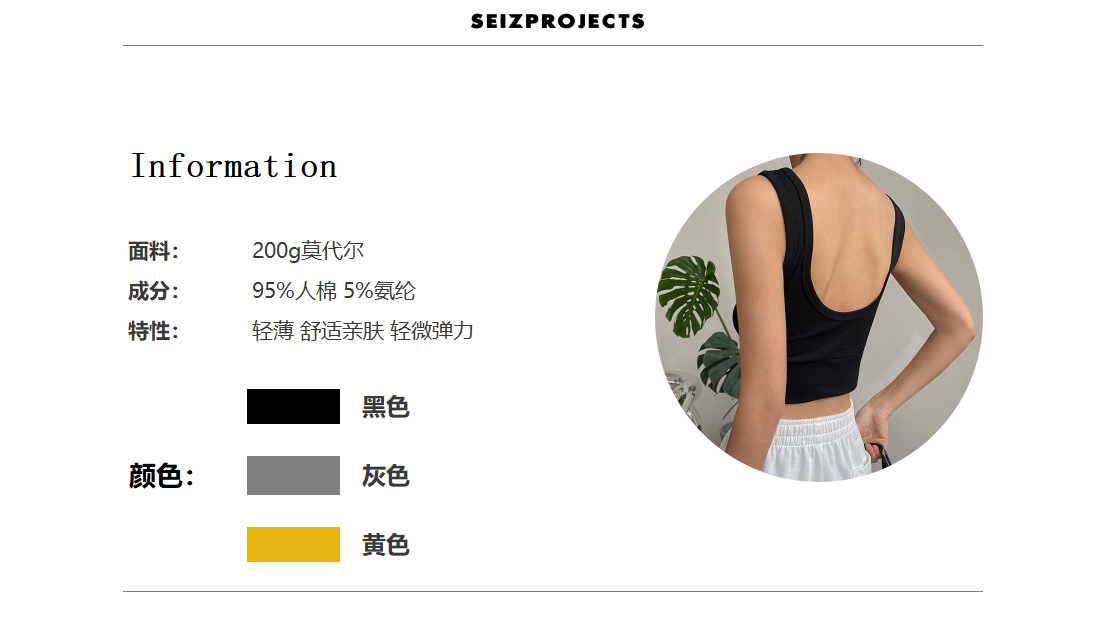Click the 黑色 color label
Viewport: 1106px width, 639px height.
pos(386,407)
